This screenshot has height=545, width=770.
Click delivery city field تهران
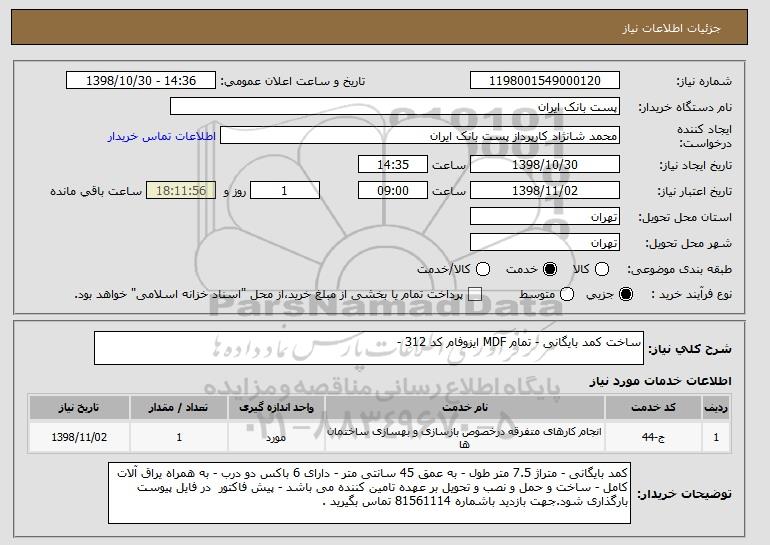(x=545, y=243)
